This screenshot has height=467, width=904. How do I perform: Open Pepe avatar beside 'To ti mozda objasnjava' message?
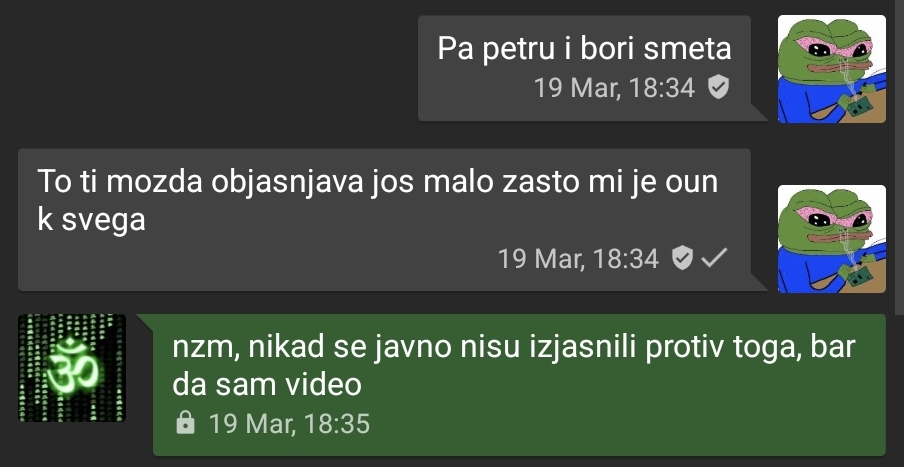point(831,239)
